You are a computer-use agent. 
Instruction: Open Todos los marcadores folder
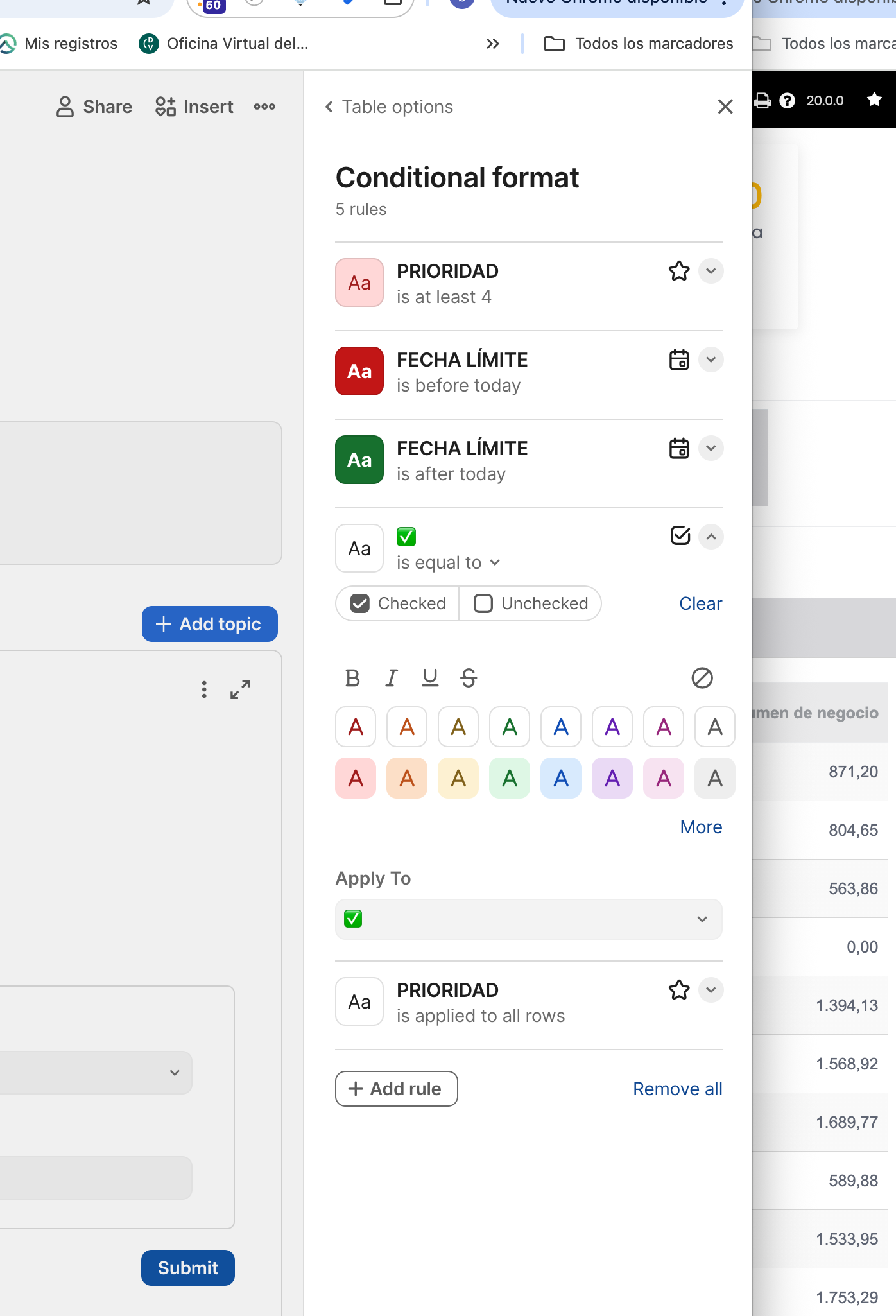(639, 44)
